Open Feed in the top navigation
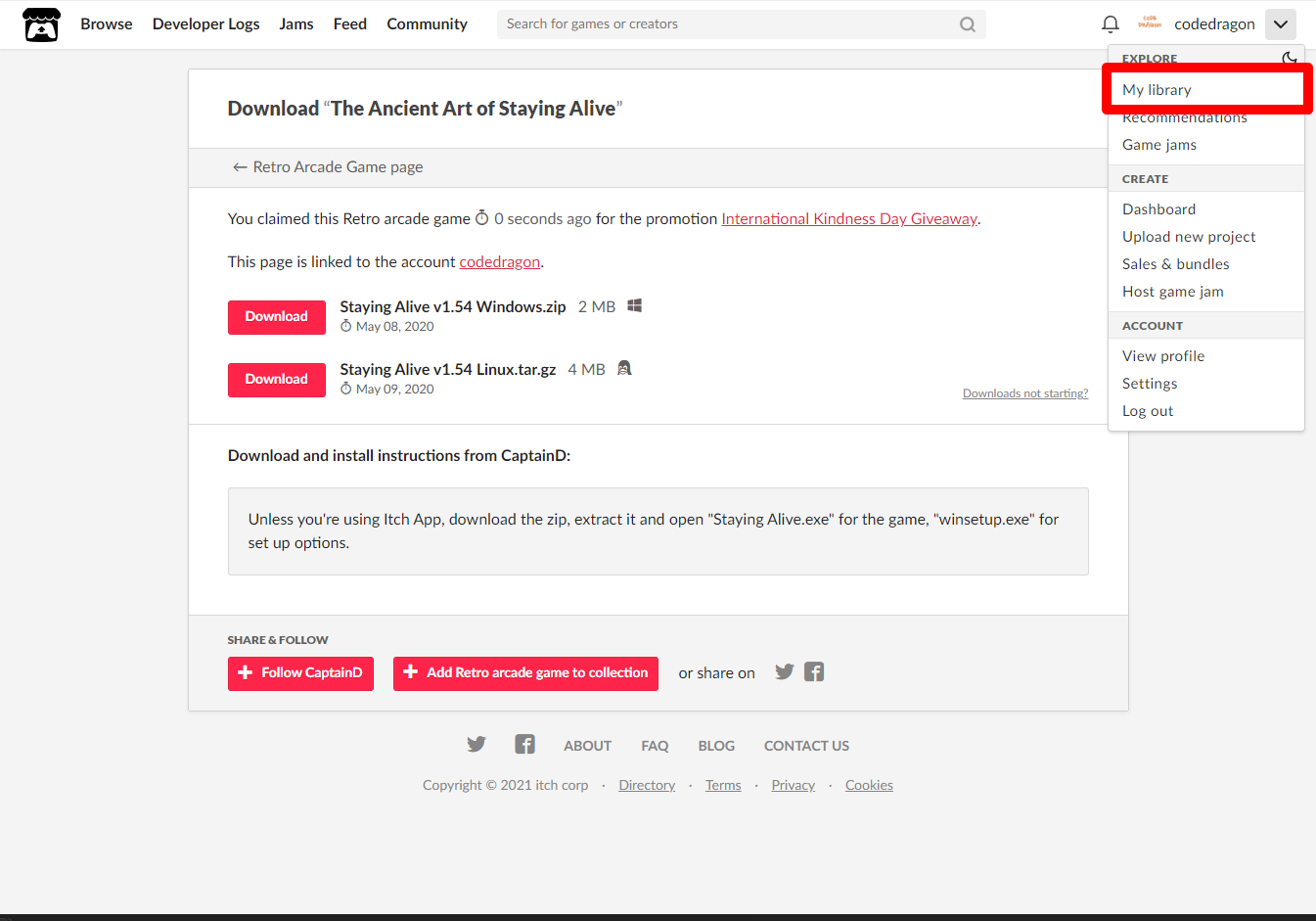The width and height of the screenshot is (1316, 921). coord(350,24)
